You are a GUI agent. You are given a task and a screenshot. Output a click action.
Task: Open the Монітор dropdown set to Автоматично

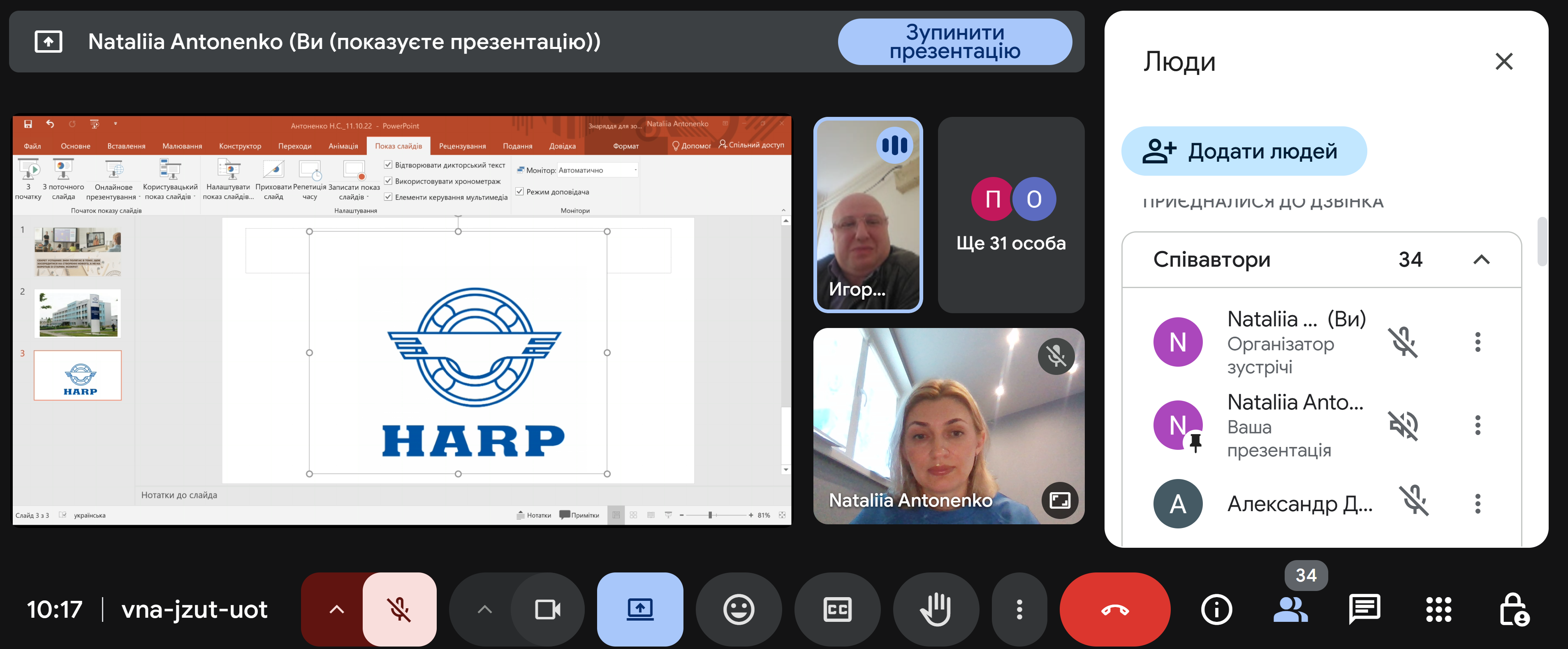pos(597,170)
